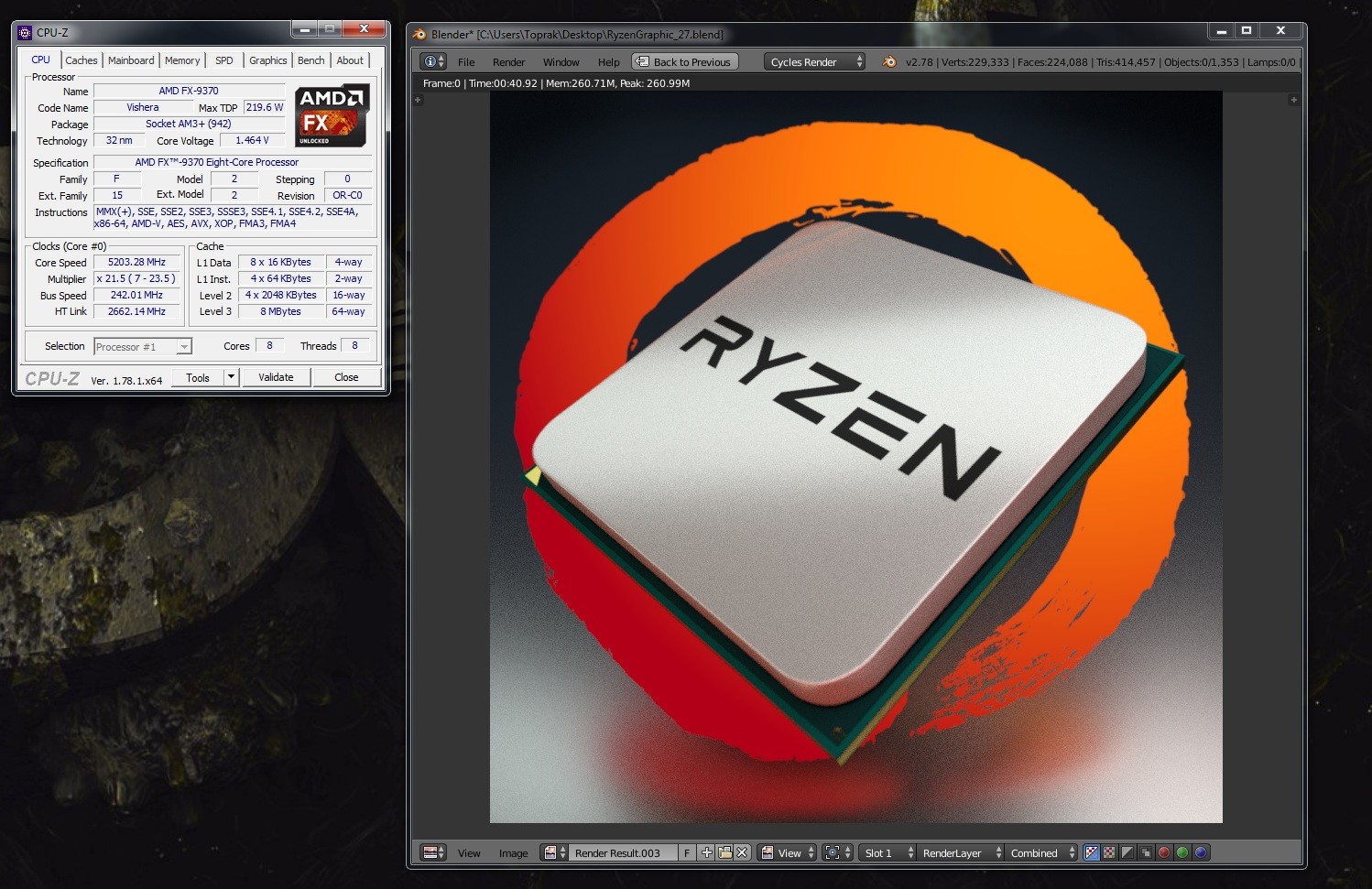Show Alpha channel only
Screen dimensions: 1372x889
coord(1127,852)
